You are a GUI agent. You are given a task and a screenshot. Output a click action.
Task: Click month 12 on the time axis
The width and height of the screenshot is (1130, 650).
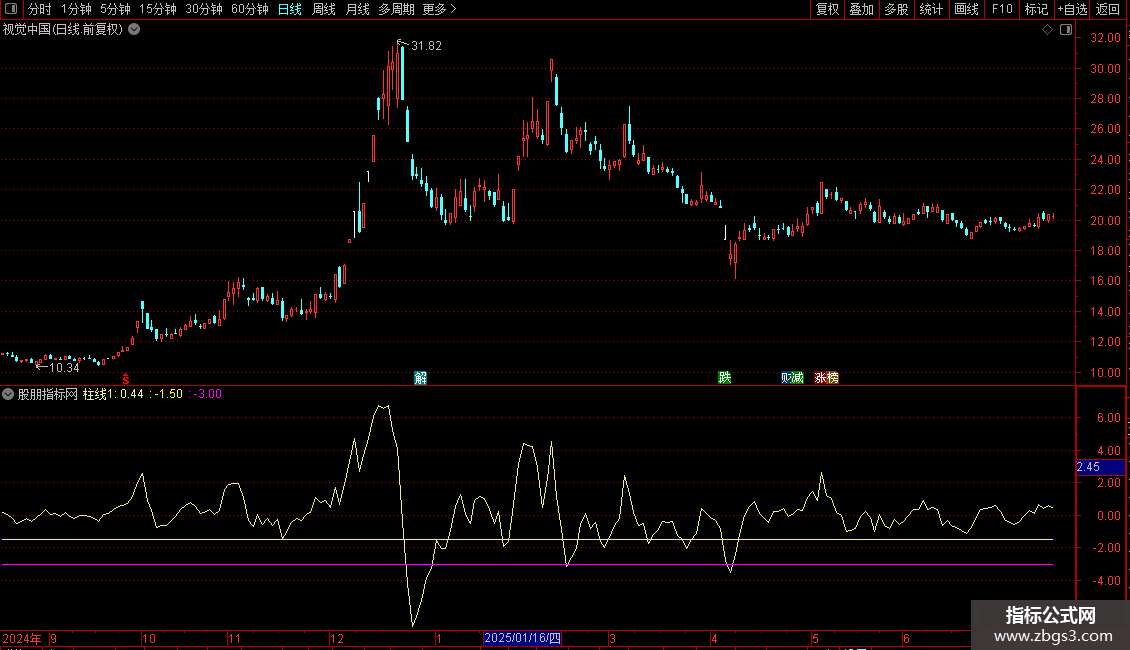(337, 638)
